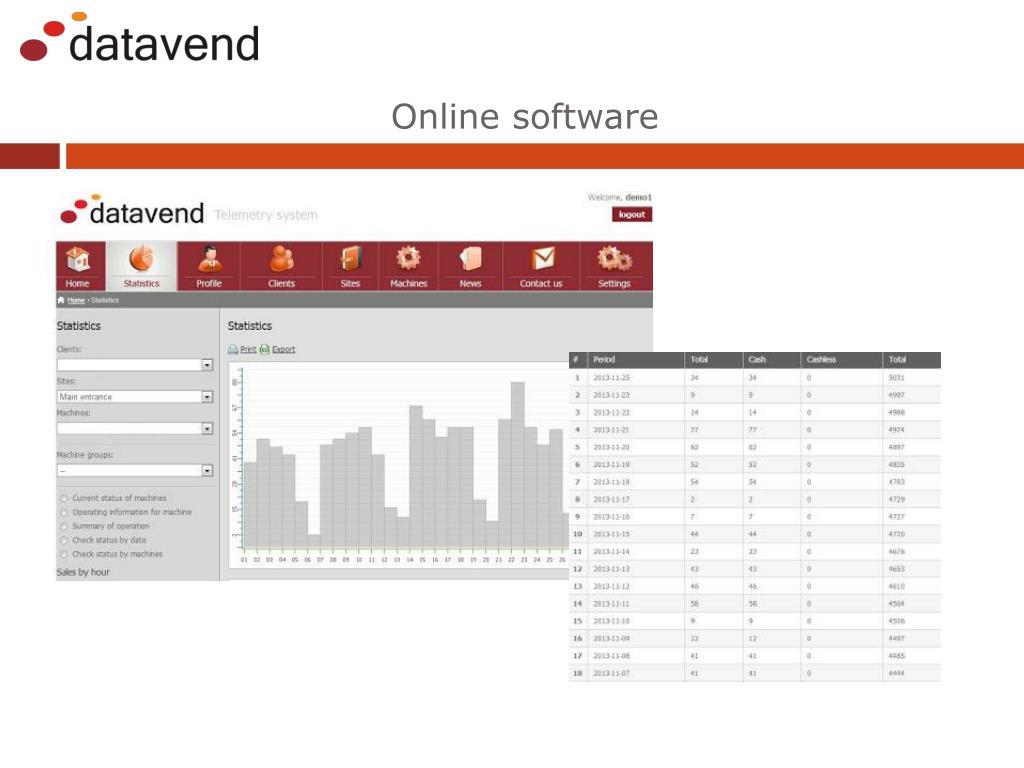The width and height of the screenshot is (1024, 768).
Task: Click the tallest bar at hour 22
Action: (x=517, y=464)
